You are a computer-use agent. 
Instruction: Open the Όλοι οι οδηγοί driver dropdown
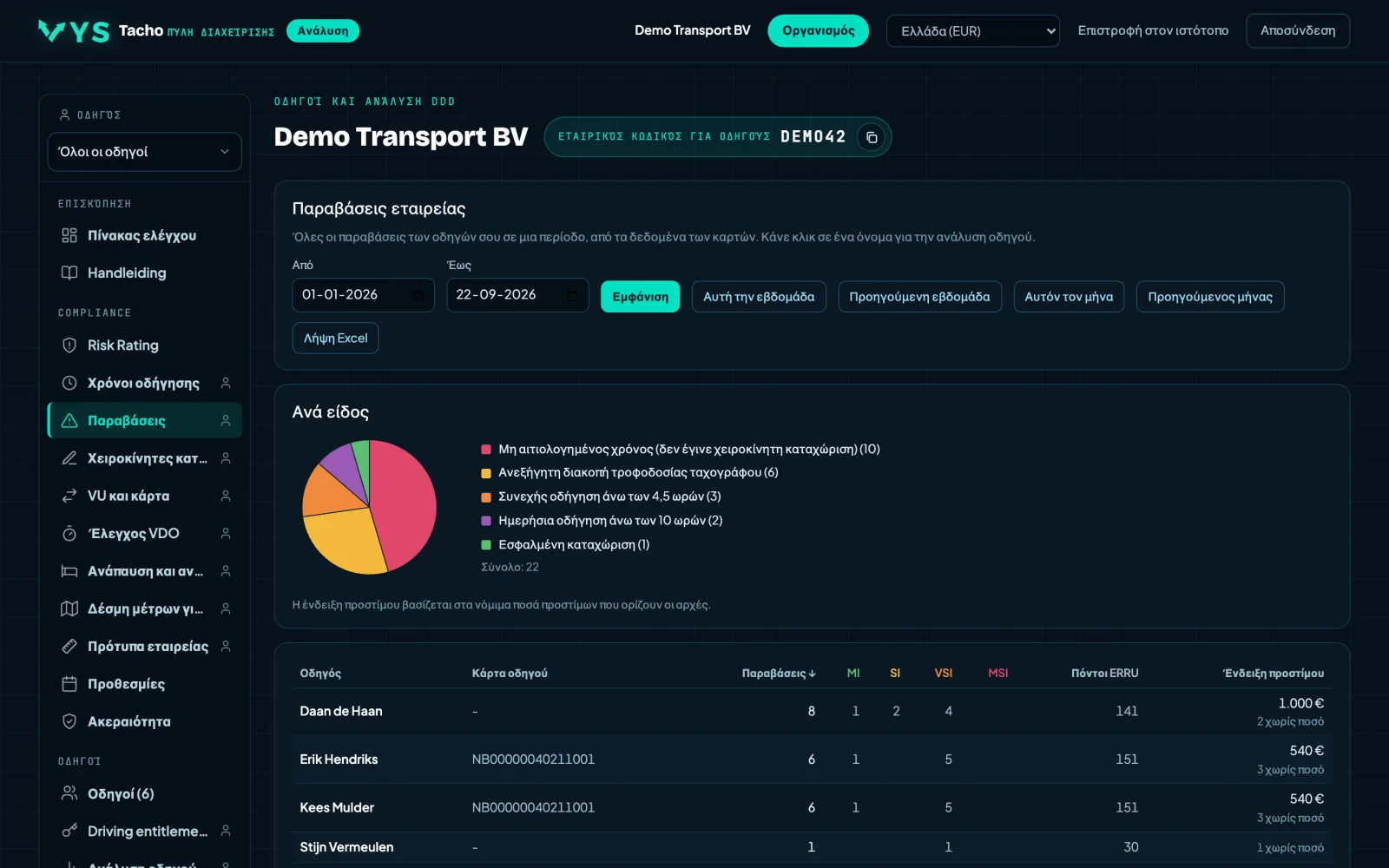click(x=144, y=152)
